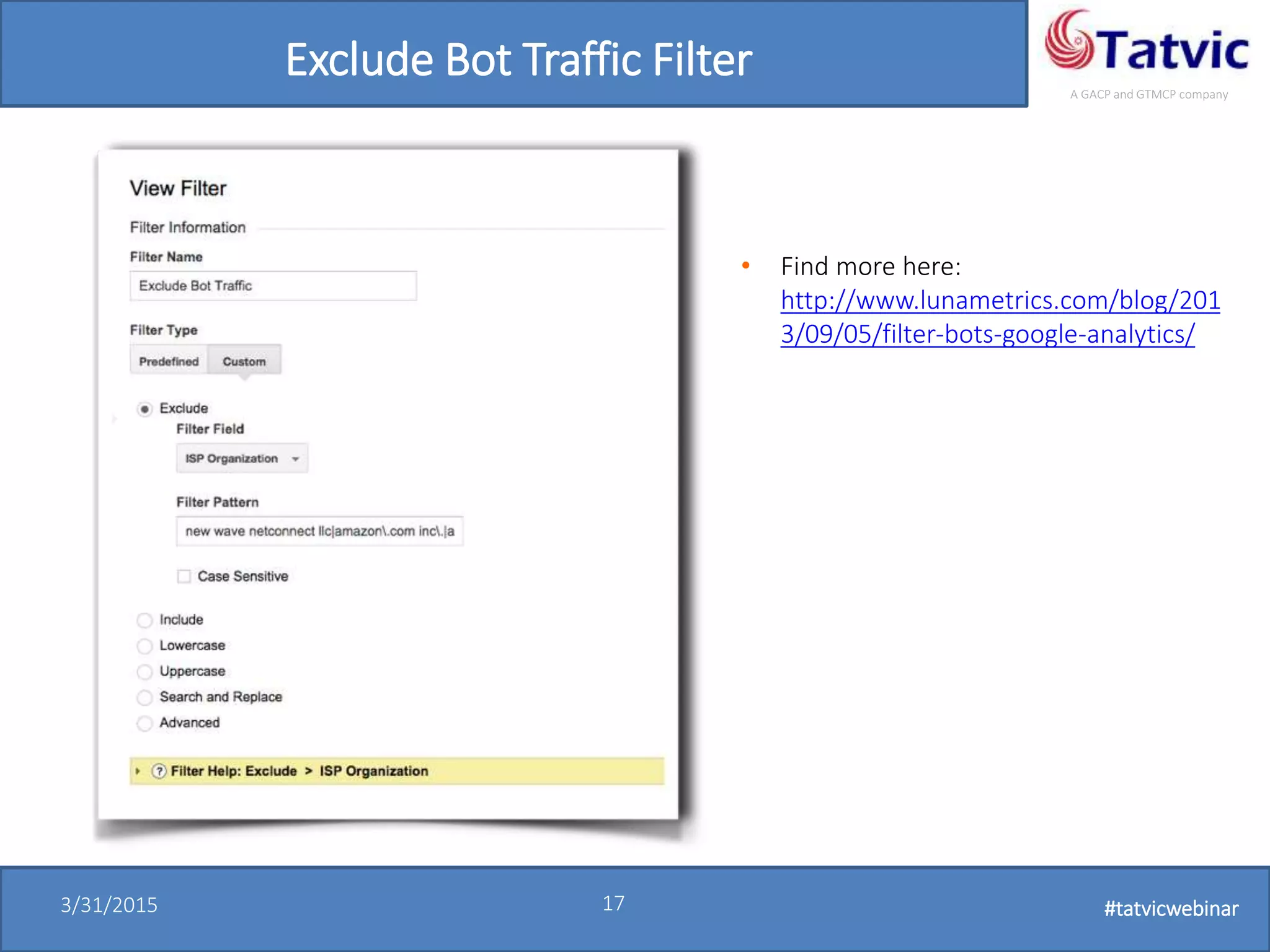1270x952 pixels.
Task: Click the slide number 17
Action: tap(613, 903)
